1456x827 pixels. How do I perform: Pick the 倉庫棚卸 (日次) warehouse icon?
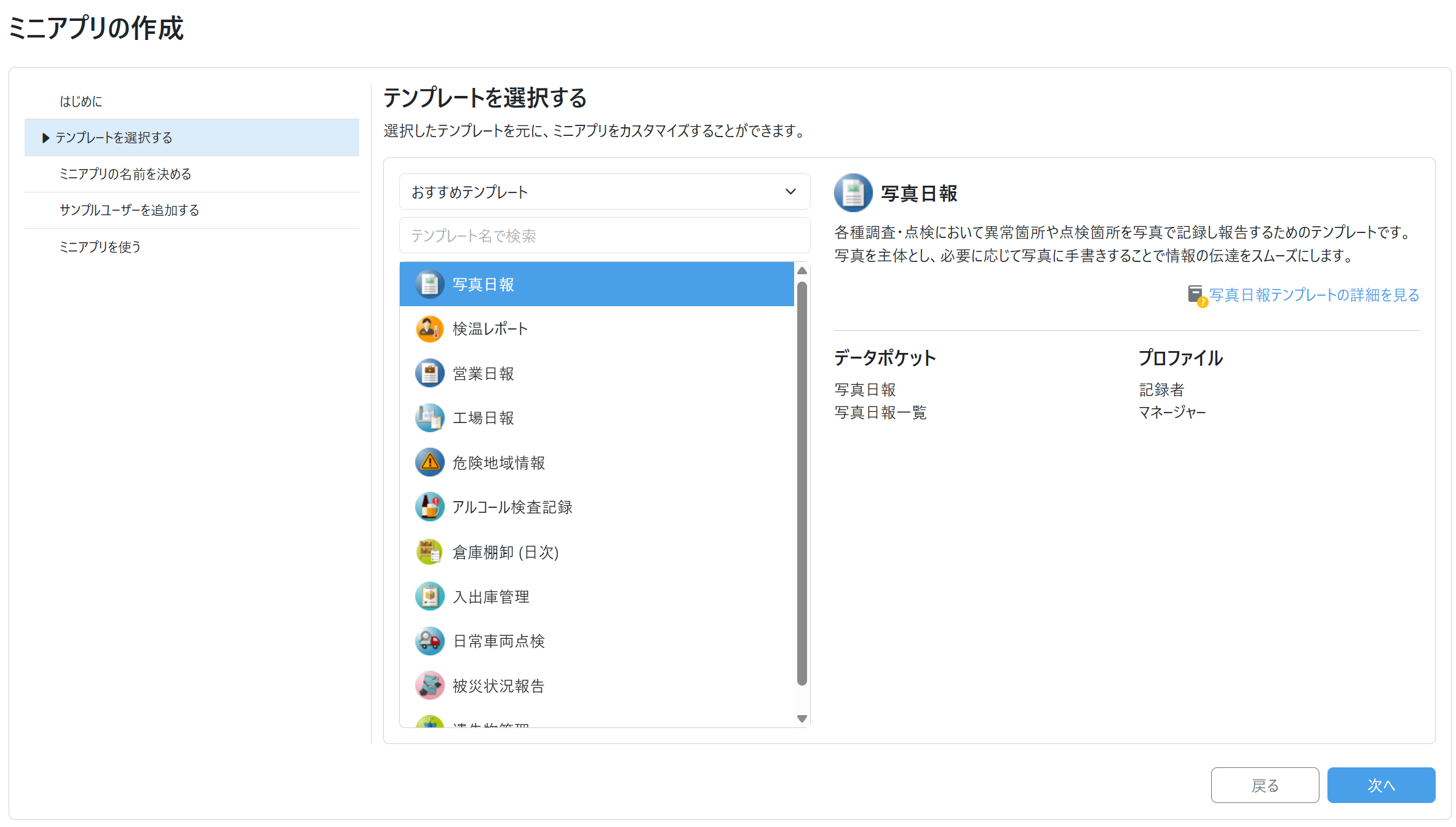coord(429,552)
